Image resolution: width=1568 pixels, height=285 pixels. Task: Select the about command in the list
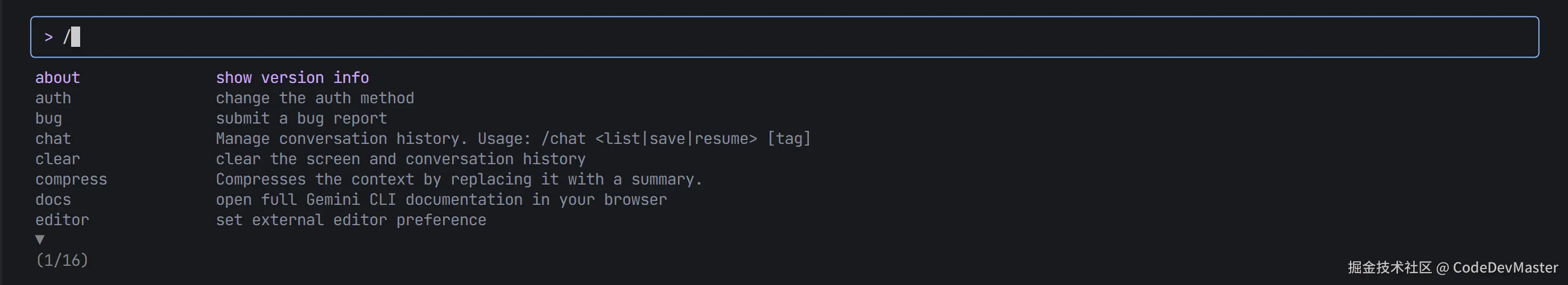[x=57, y=78]
